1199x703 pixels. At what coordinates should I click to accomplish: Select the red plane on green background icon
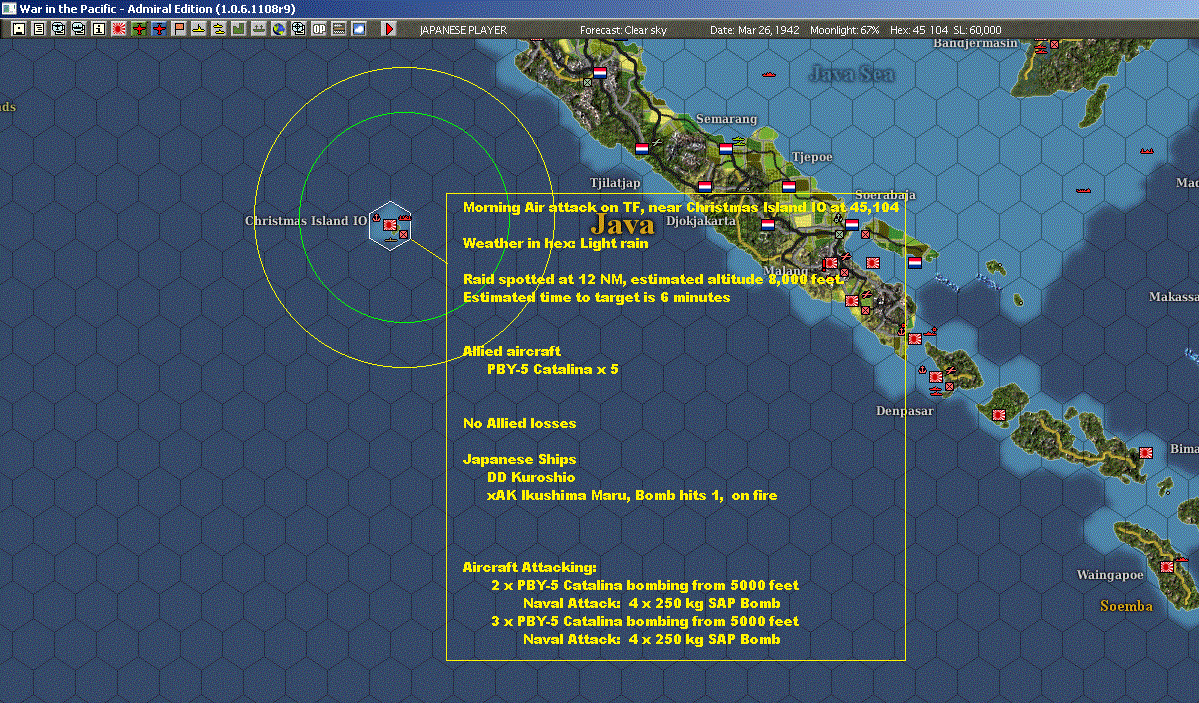coord(138,29)
